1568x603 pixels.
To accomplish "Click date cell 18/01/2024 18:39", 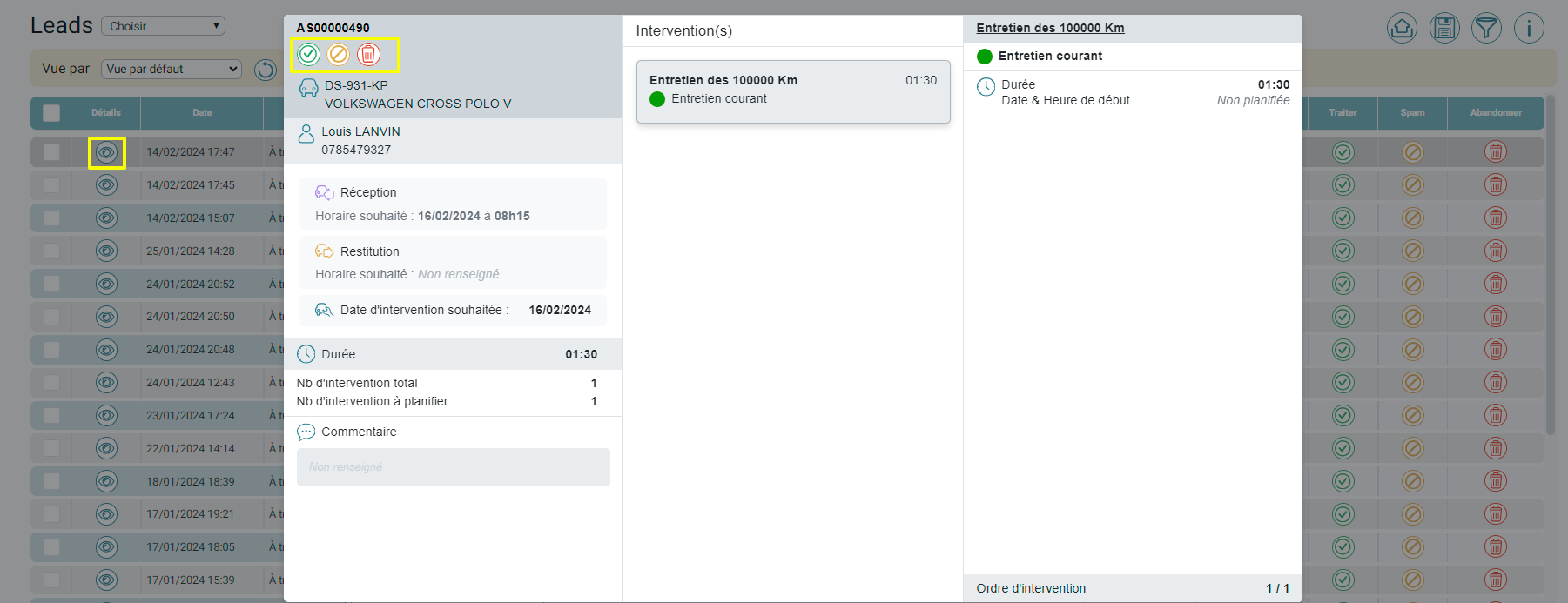I will coord(191,481).
